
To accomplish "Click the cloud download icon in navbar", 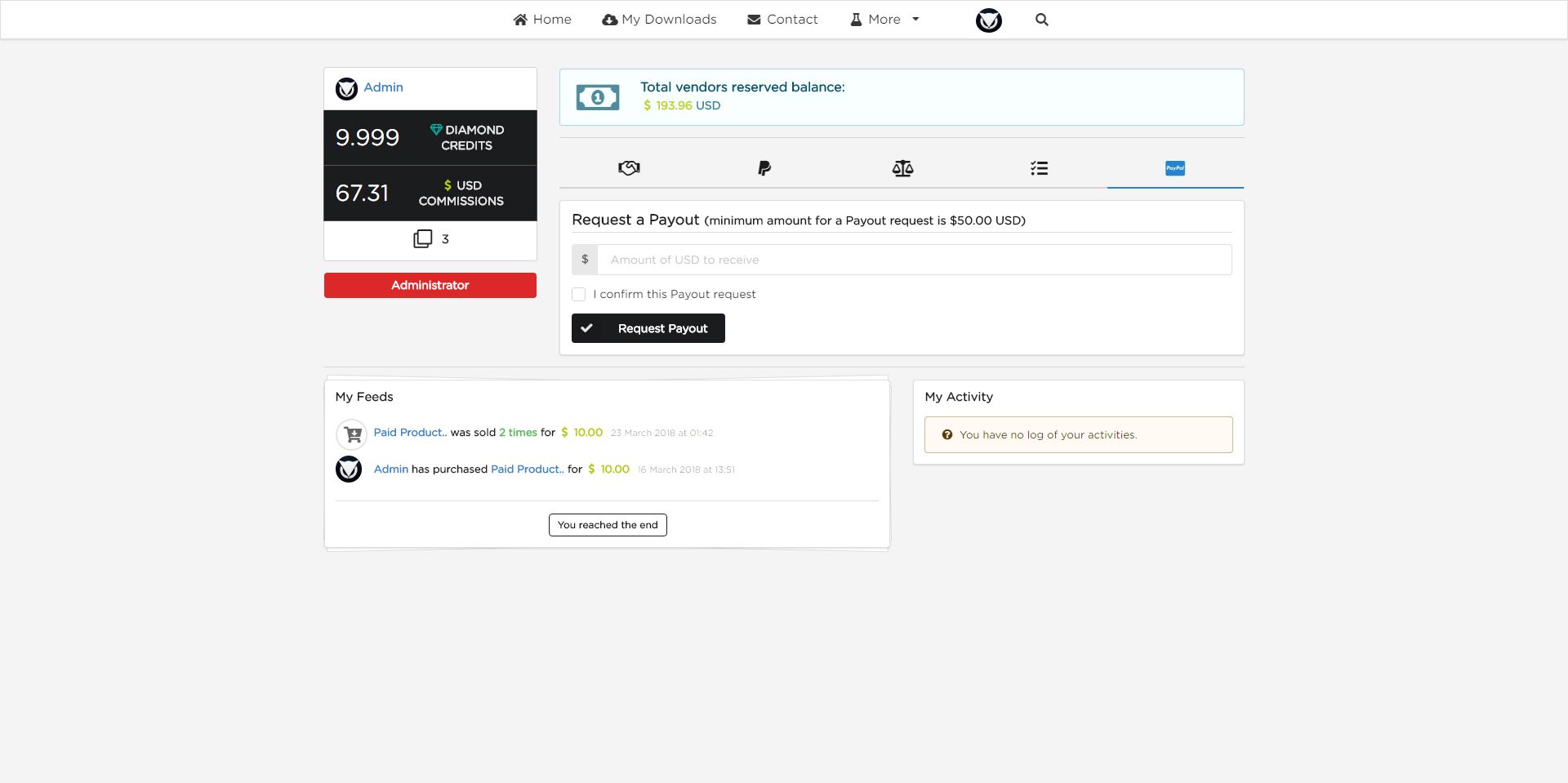I will tap(609, 20).
